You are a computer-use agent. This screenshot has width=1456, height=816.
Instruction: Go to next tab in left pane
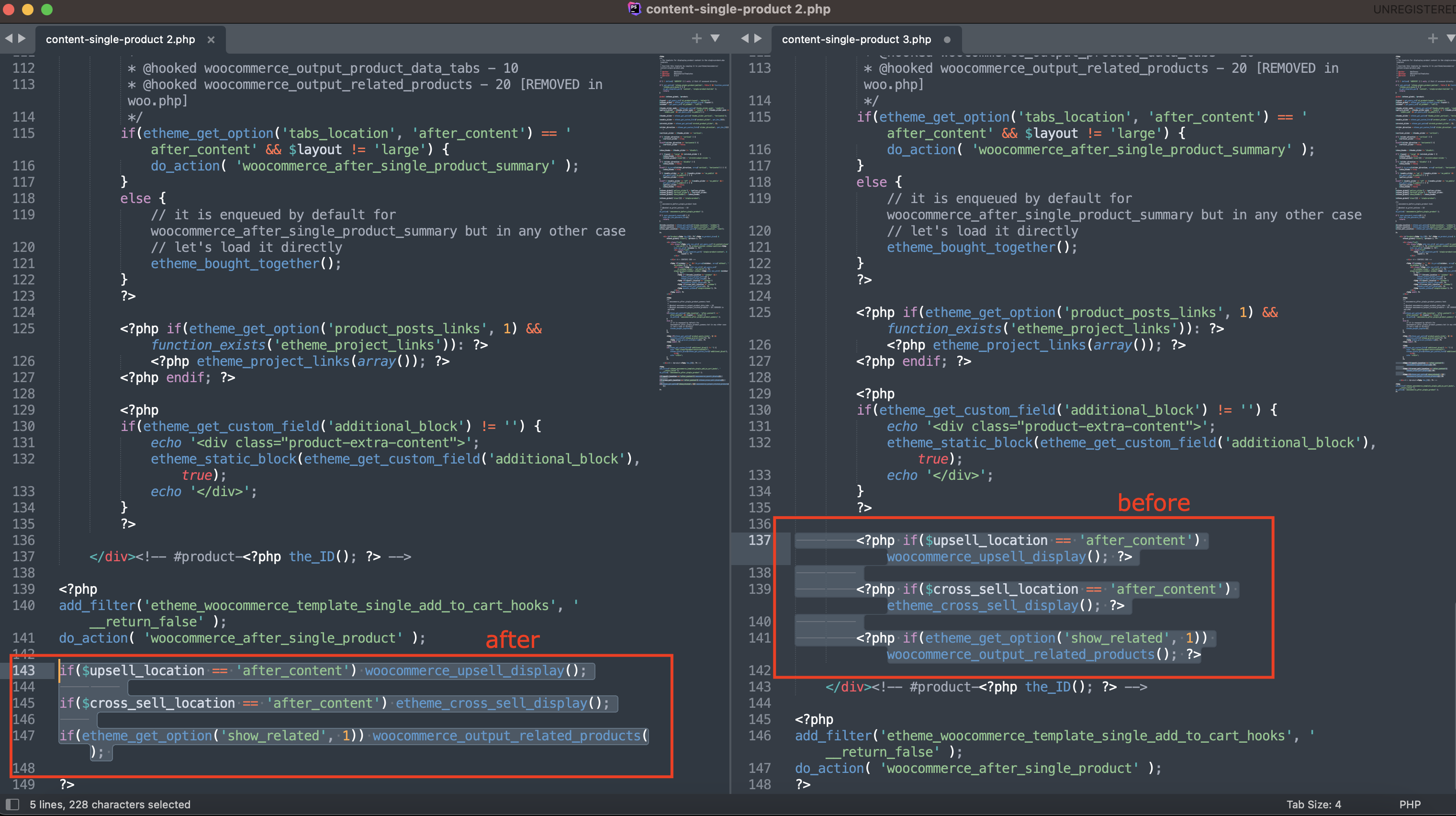(x=22, y=38)
